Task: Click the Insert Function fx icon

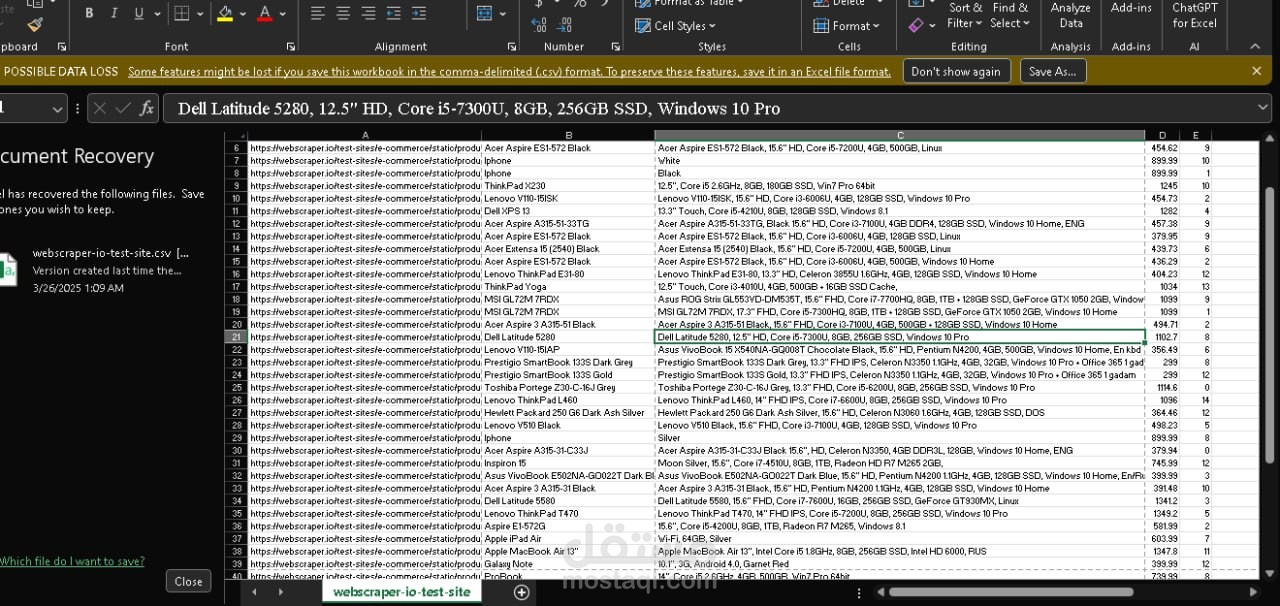Action: point(147,108)
